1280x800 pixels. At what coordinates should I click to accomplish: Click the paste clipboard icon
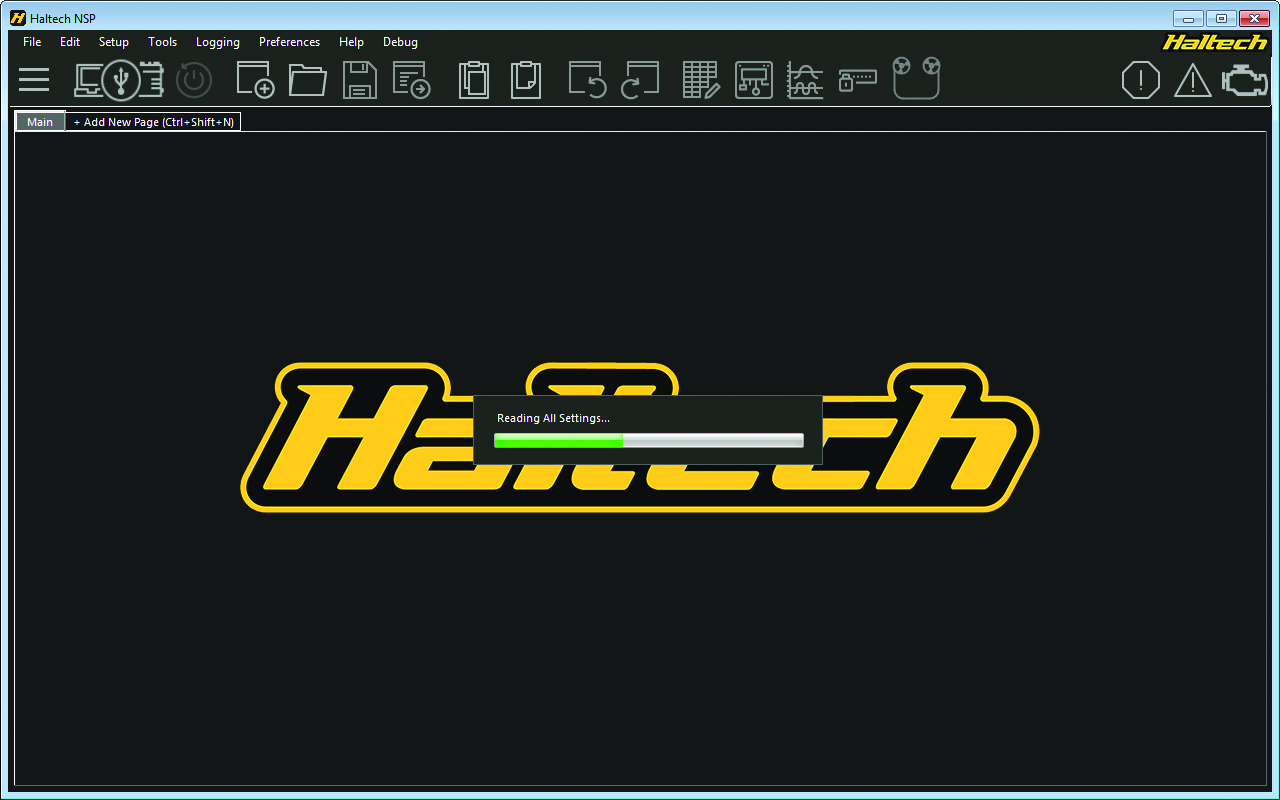tap(526, 80)
